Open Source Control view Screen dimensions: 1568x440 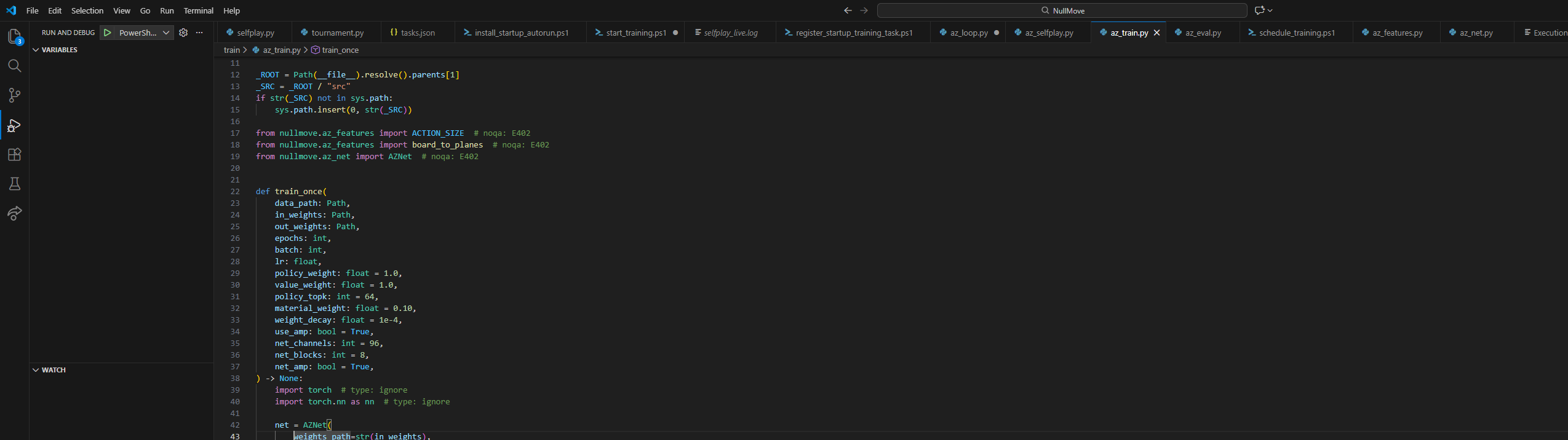pos(14,95)
